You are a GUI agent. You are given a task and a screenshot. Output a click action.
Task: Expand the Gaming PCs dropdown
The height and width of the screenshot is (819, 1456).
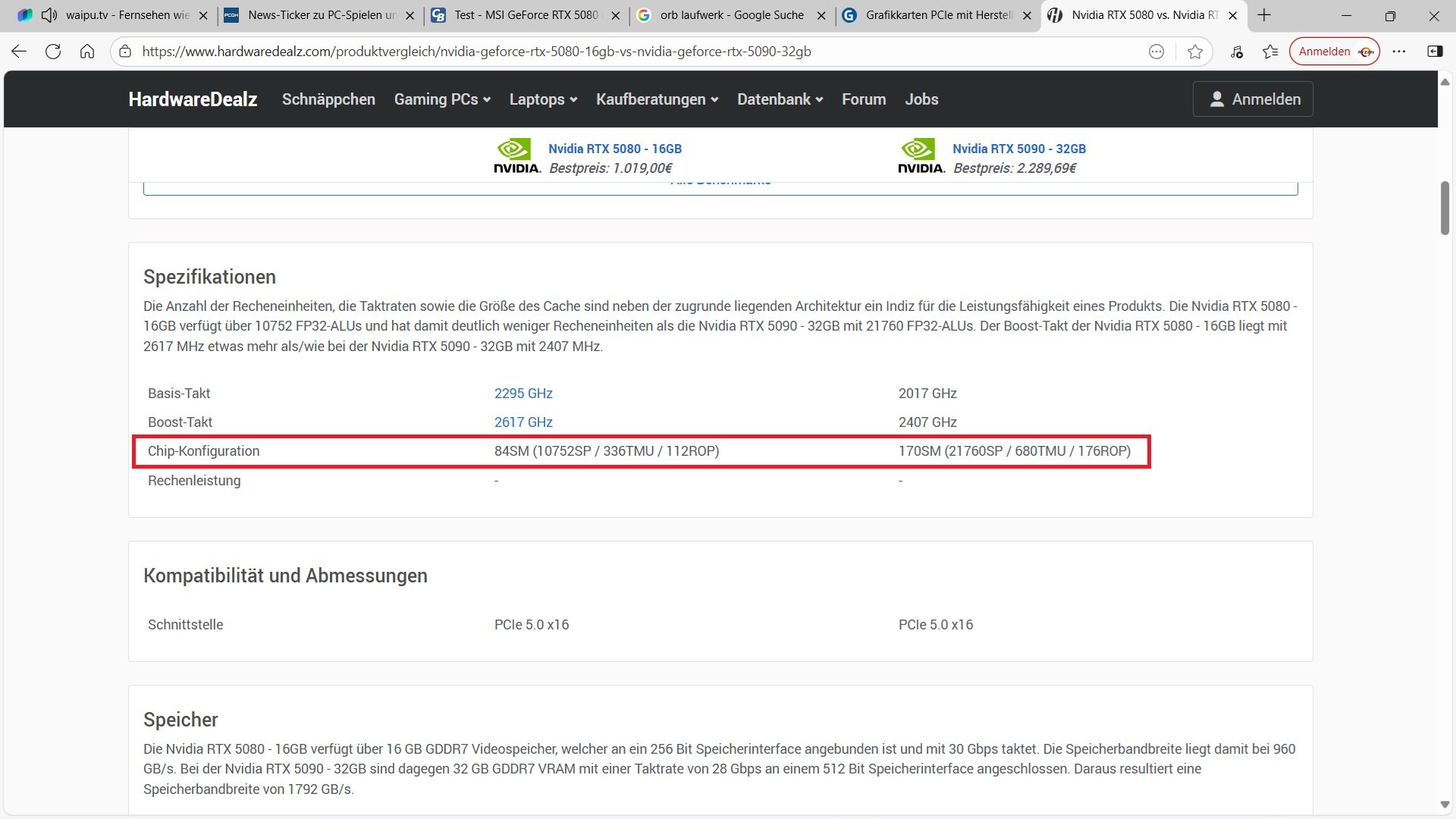(x=442, y=99)
